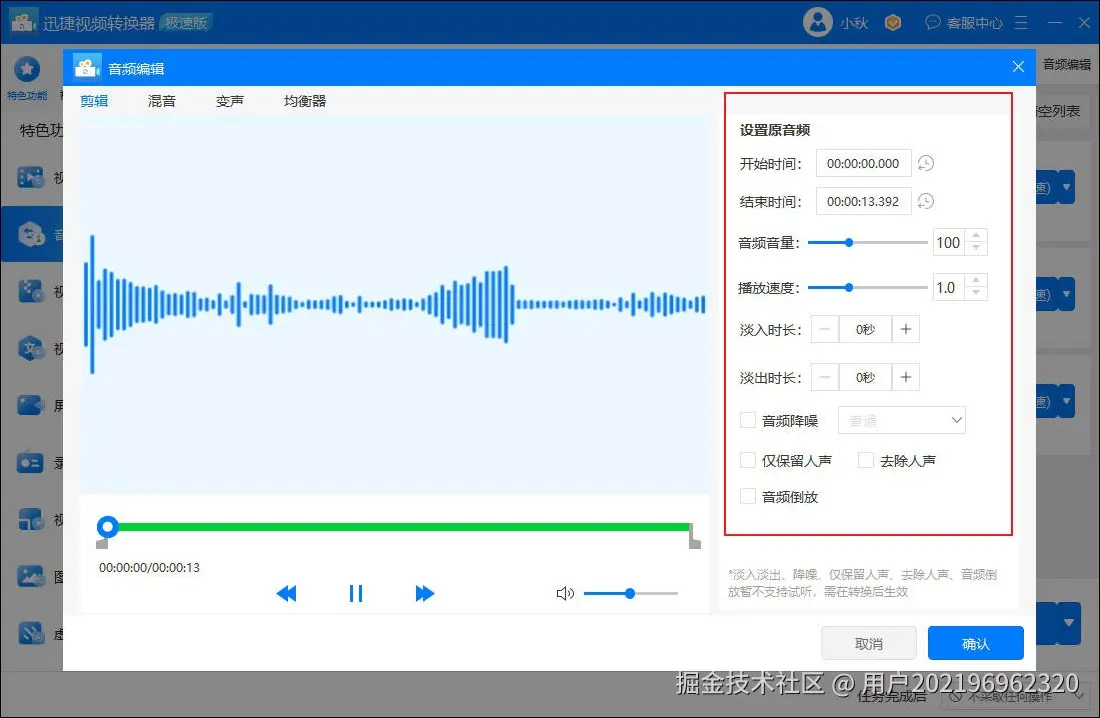Click the 确认 button
1100x718 pixels.
(975, 644)
